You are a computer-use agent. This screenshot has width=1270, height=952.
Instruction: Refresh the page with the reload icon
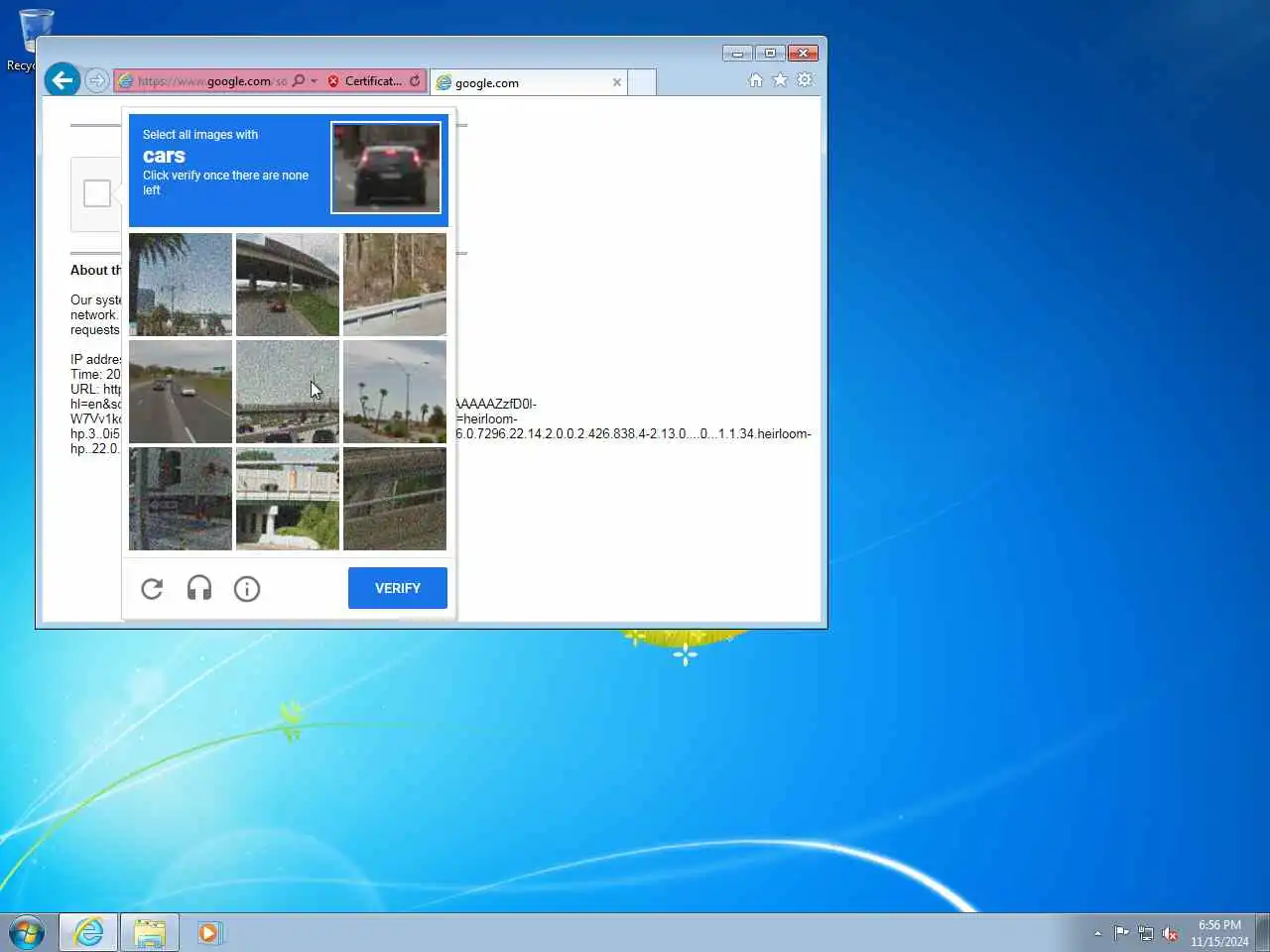click(x=415, y=81)
